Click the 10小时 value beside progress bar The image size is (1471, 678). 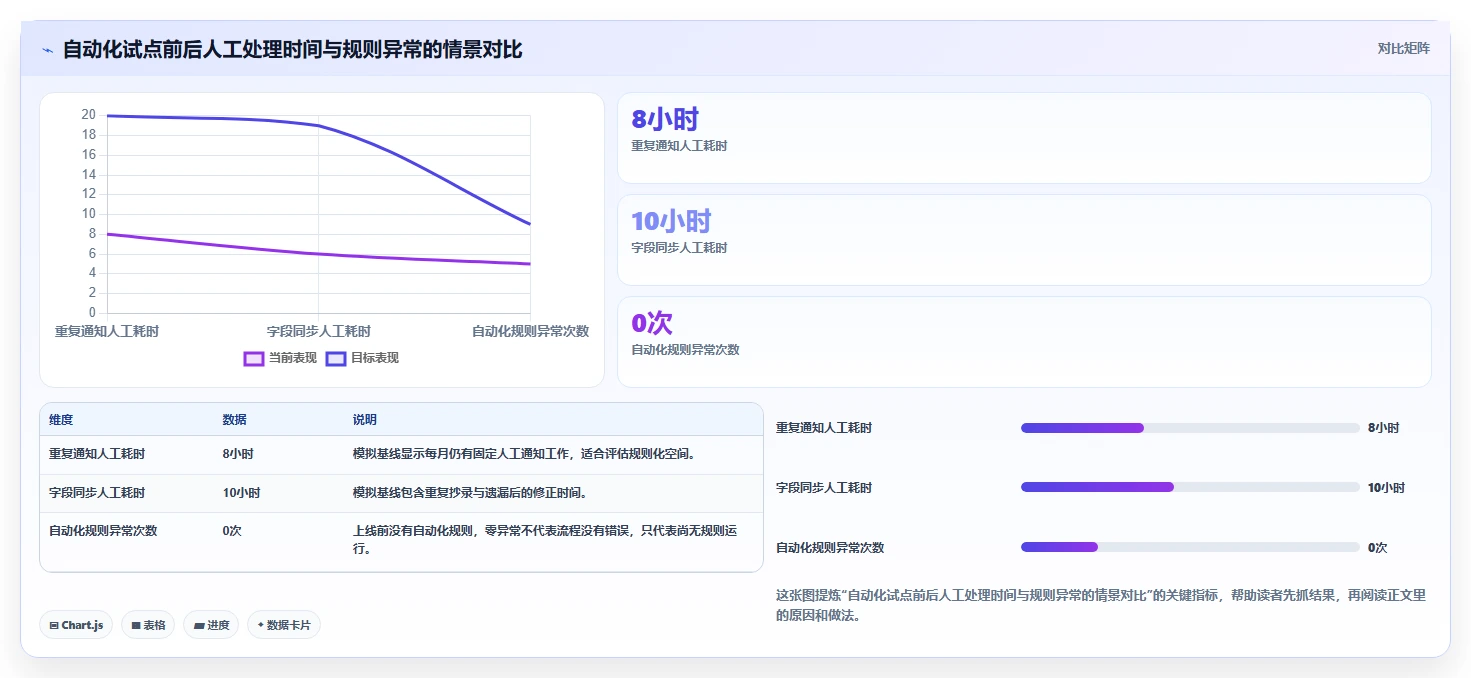coord(1386,488)
